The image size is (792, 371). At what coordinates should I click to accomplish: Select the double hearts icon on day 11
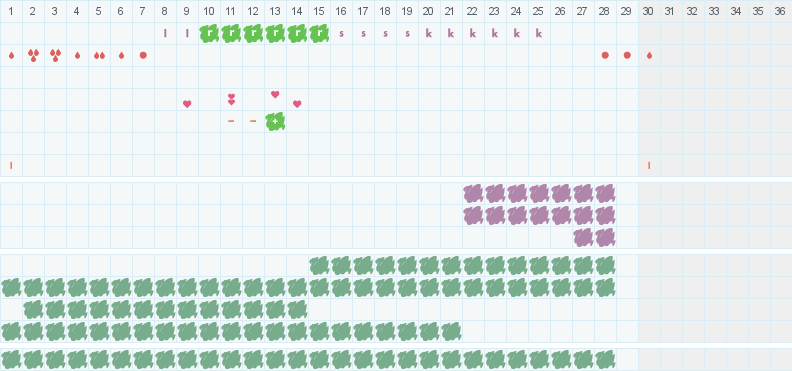point(231,99)
